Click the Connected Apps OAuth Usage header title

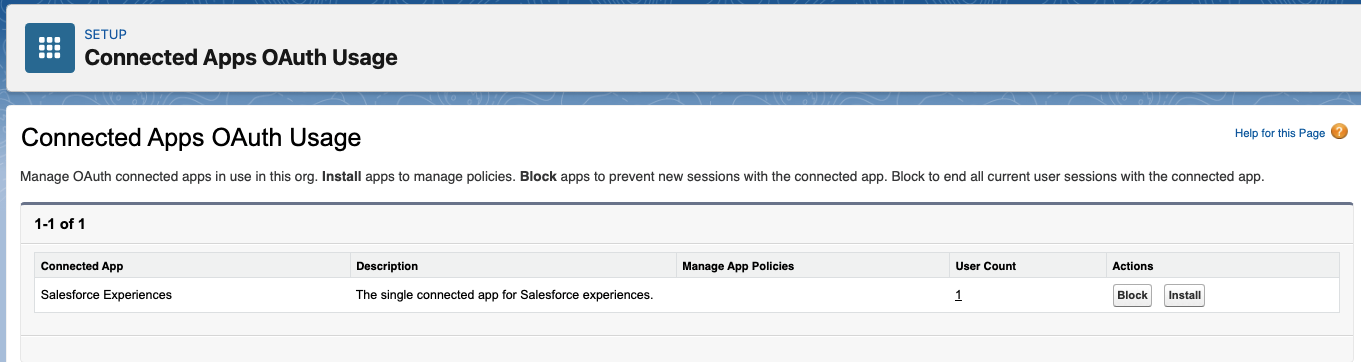[241, 57]
